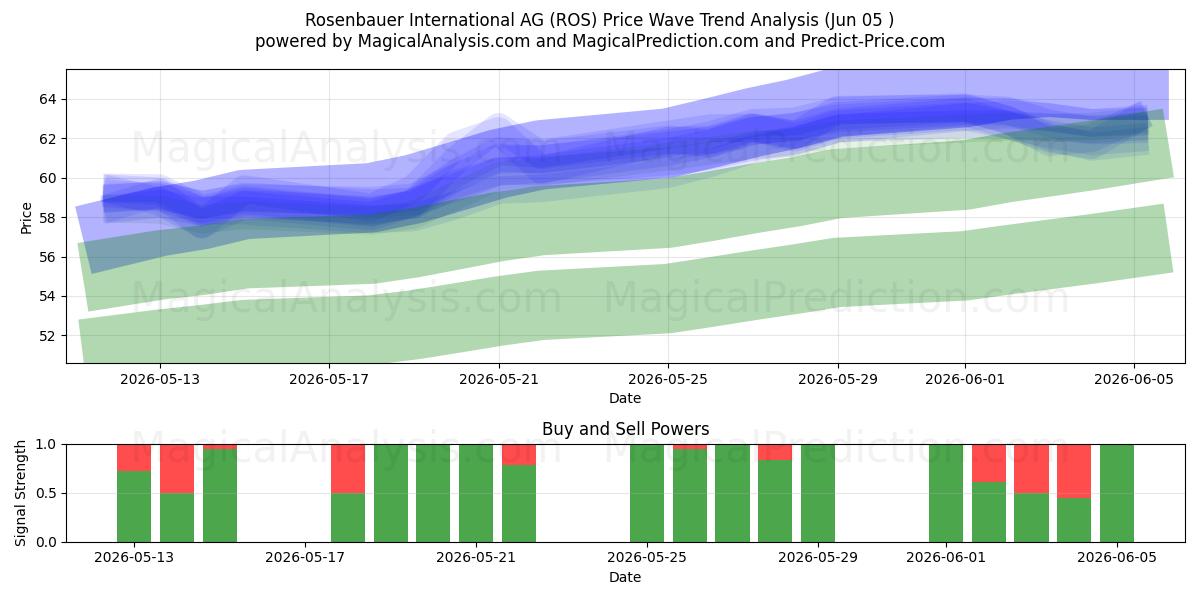Click the 2026-05-29 tick under the Buy and Sell chart

(x=818, y=559)
